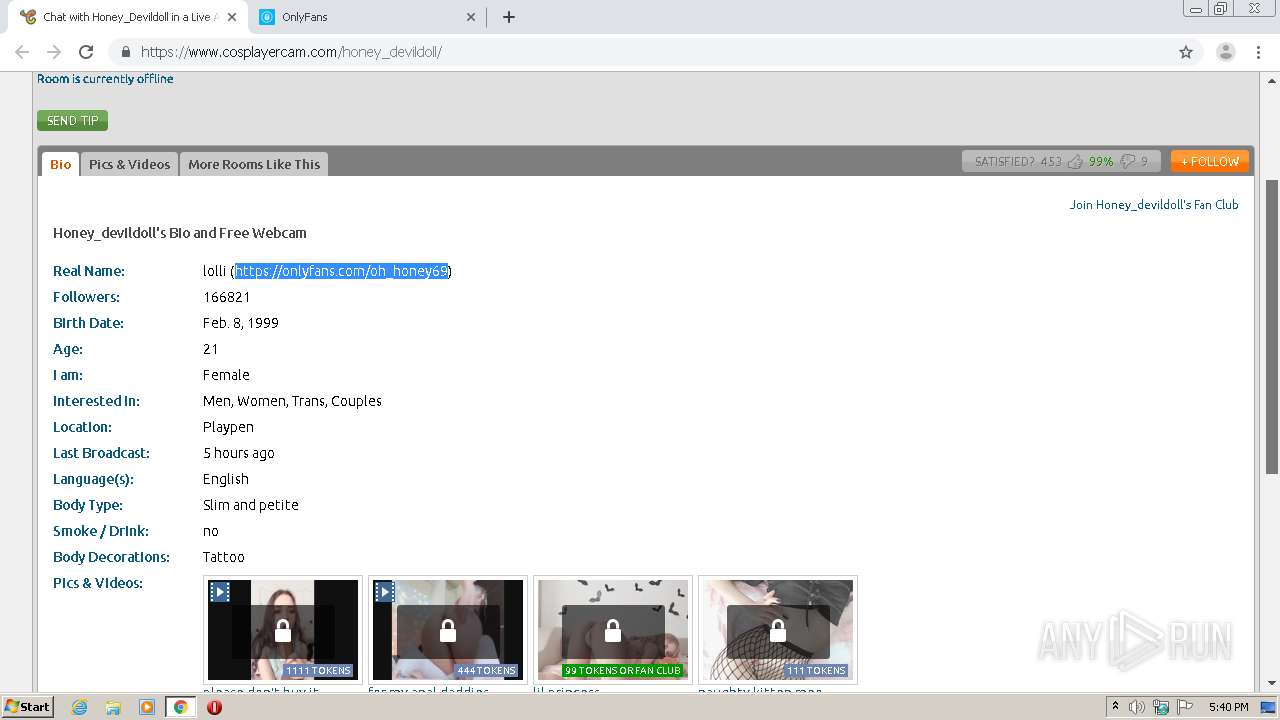Viewport: 1280px width, 720px height.
Task: Click the orange FOLLOW button
Action: click(x=1210, y=161)
